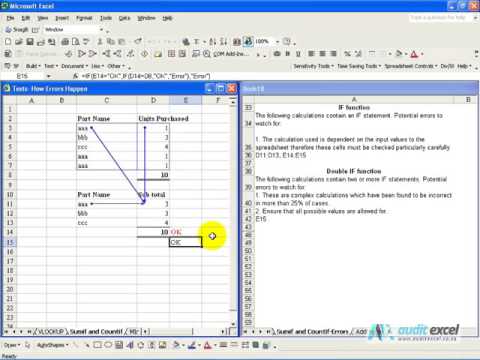Open the Window menu
This screenshot has height=360, width=480.
pyautogui.click(x=146, y=18)
